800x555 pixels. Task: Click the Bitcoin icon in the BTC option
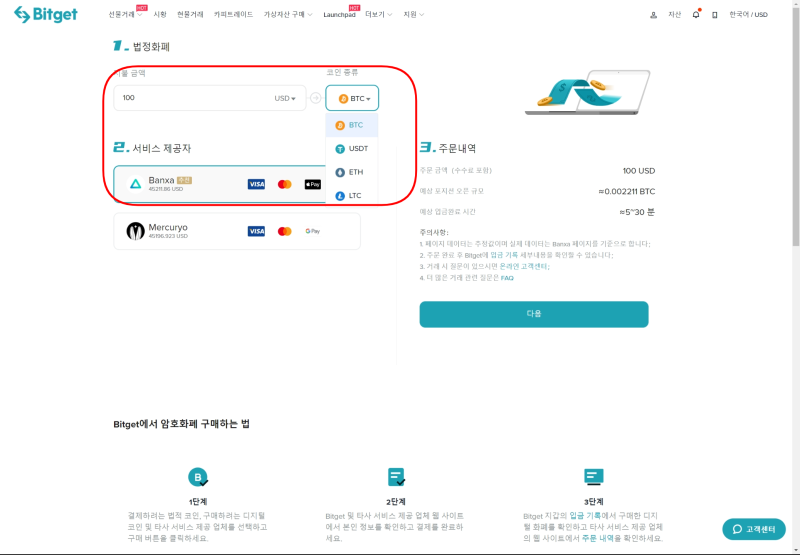click(340, 125)
